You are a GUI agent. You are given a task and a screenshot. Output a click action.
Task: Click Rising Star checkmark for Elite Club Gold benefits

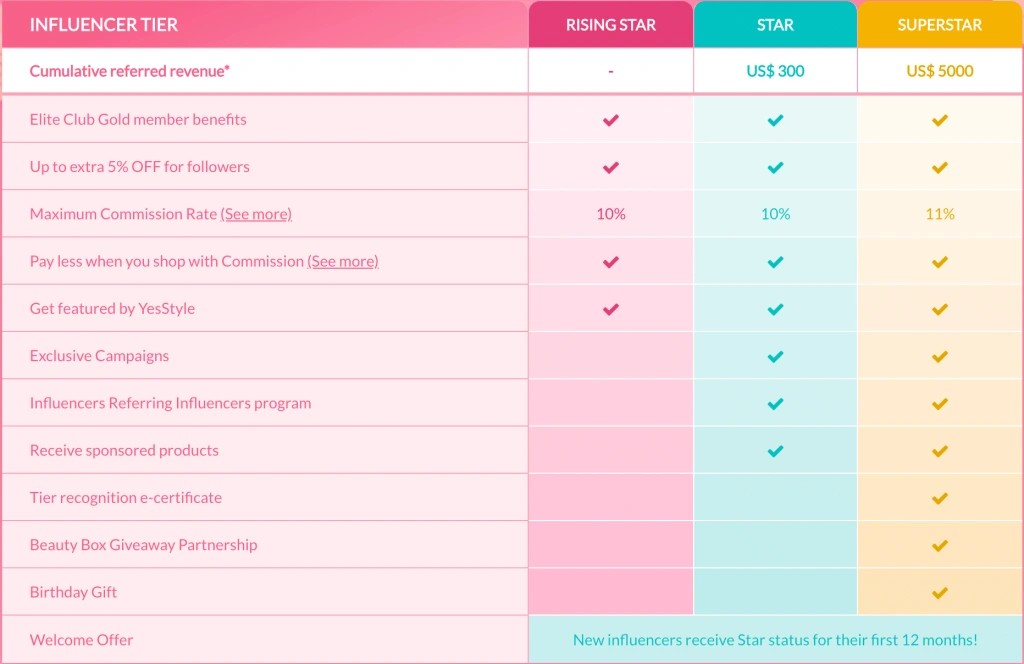point(611,120)
